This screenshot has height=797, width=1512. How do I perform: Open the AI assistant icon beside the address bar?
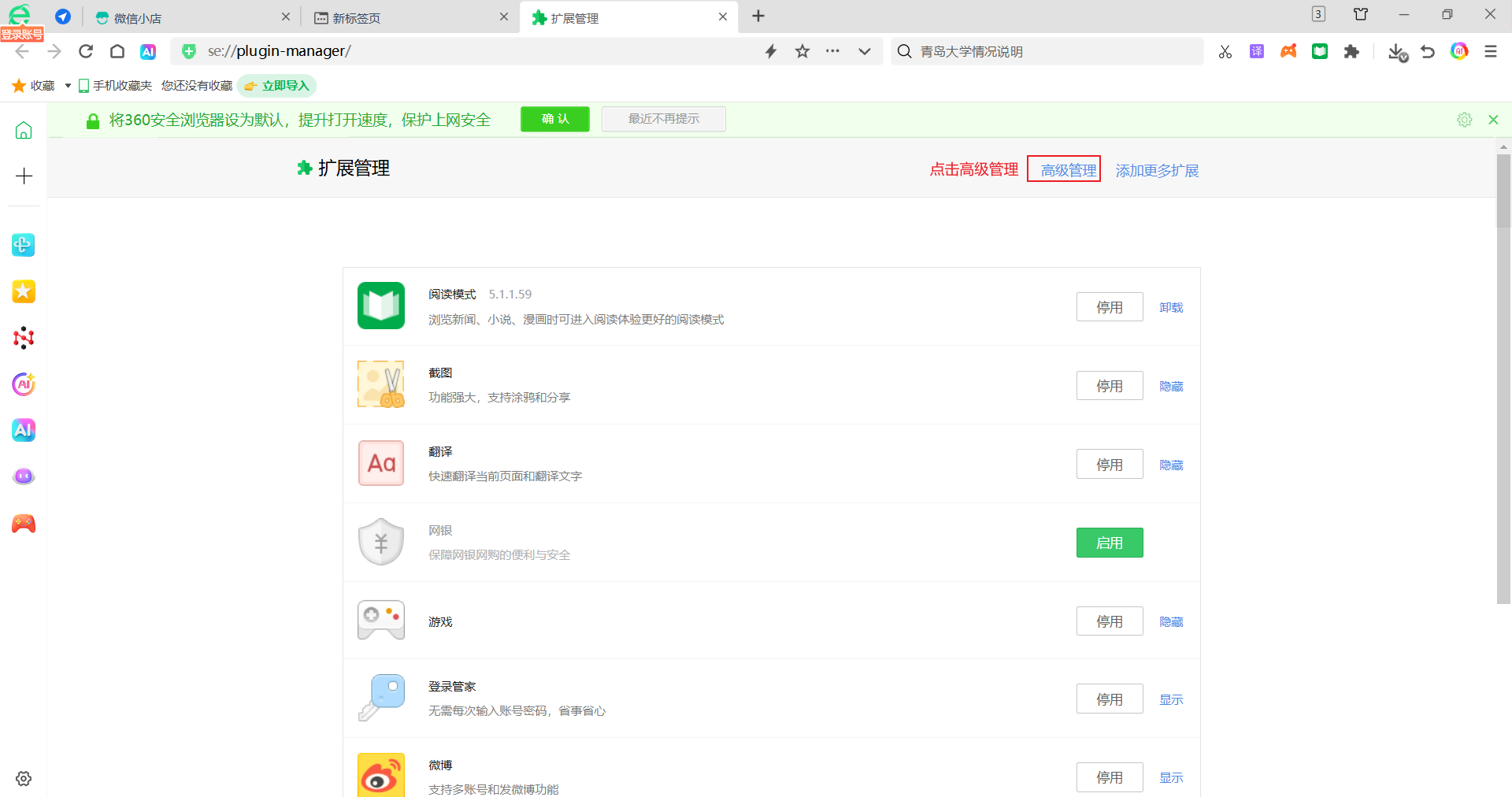tap(148, 51)
